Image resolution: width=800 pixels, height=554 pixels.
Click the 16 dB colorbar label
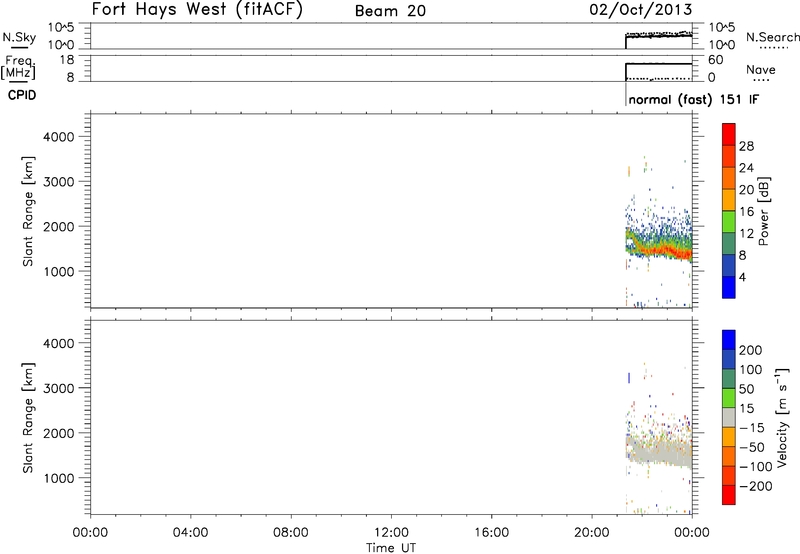(x=746, y=212)
